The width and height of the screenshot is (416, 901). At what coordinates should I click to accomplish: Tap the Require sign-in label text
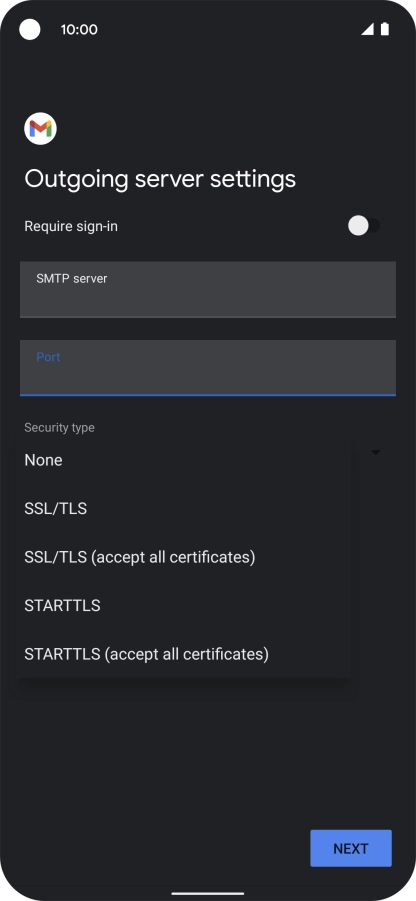coord(71,226)
